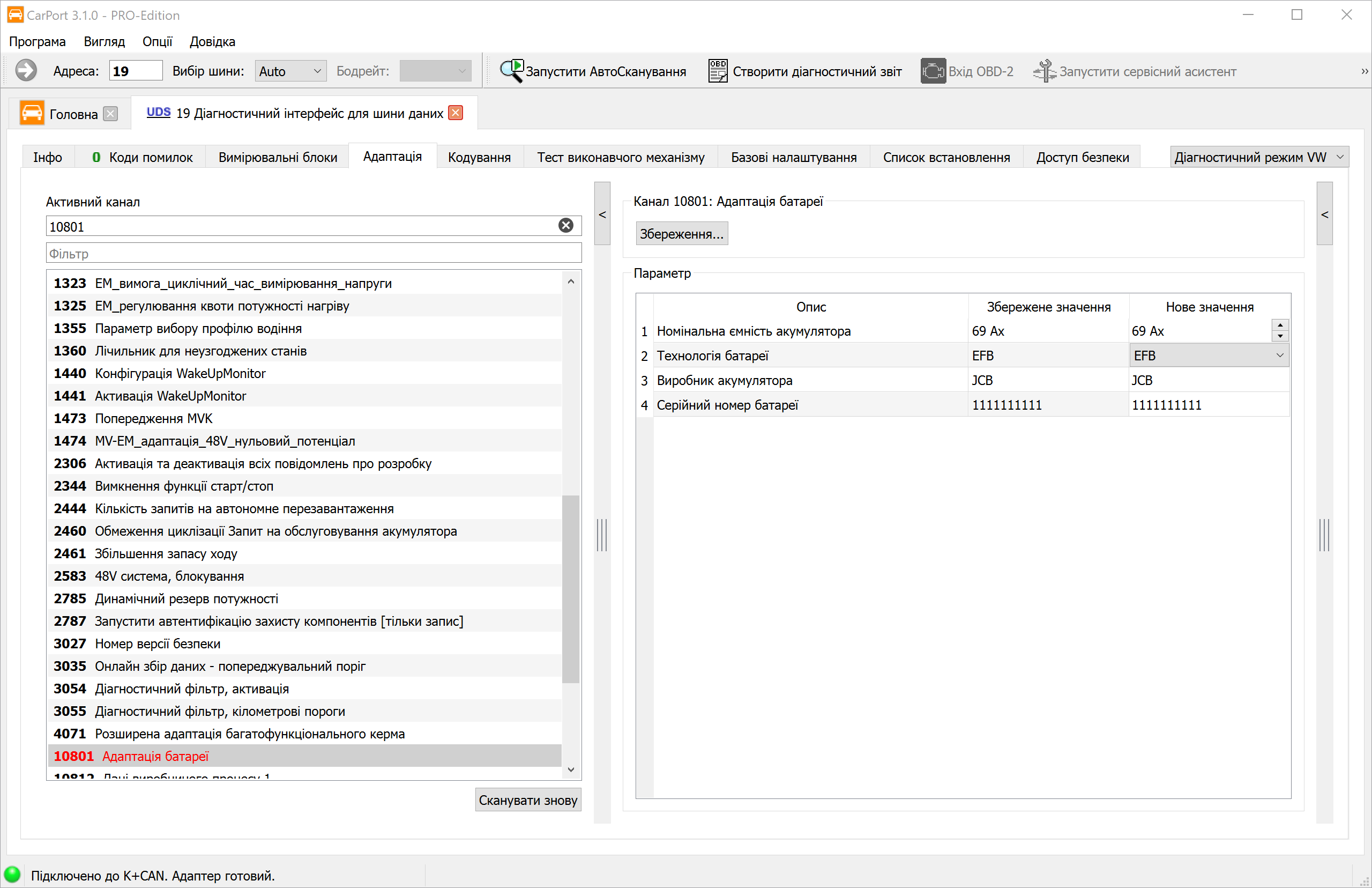Close the Головна tab
The height and width of the screenshot is (888, 1372).
point(110,114)
